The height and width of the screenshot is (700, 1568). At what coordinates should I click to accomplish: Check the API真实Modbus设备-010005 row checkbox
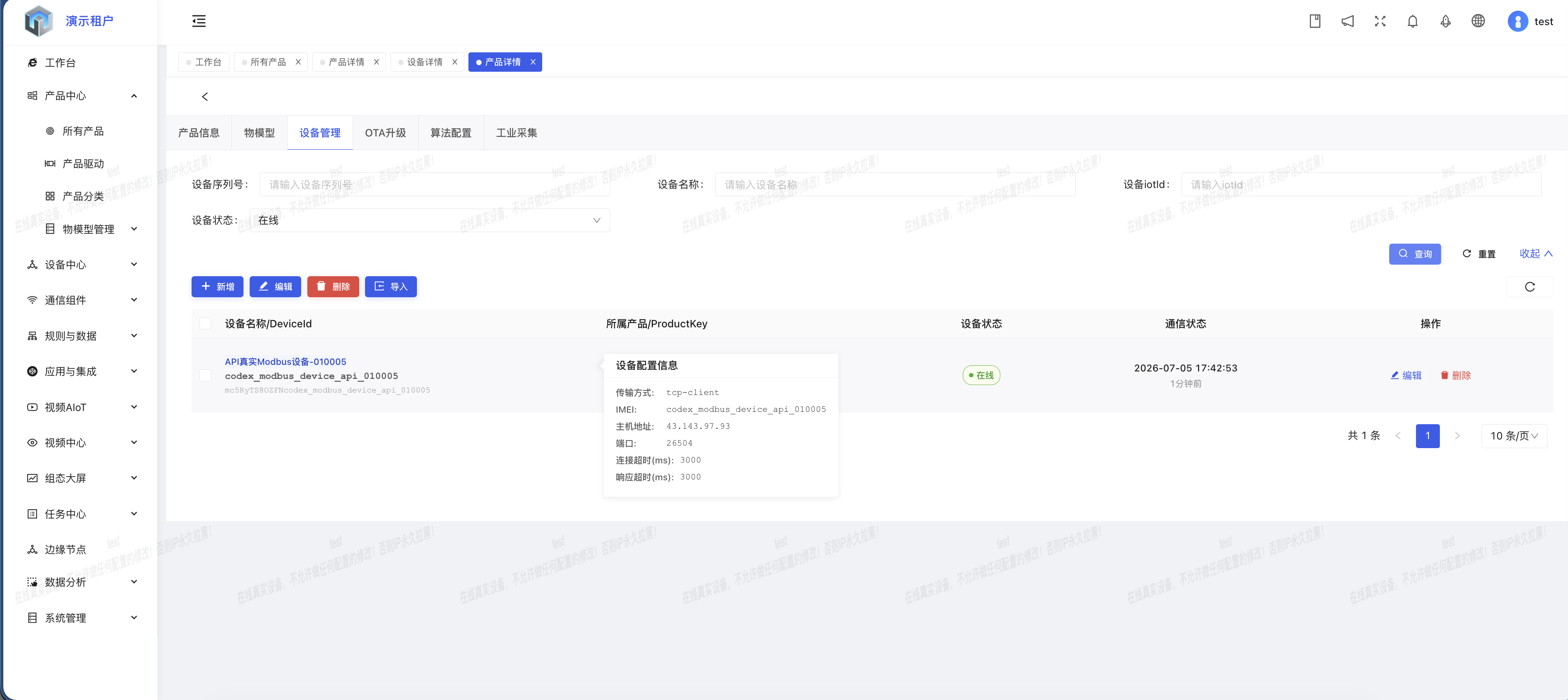(x=206, y=375)
